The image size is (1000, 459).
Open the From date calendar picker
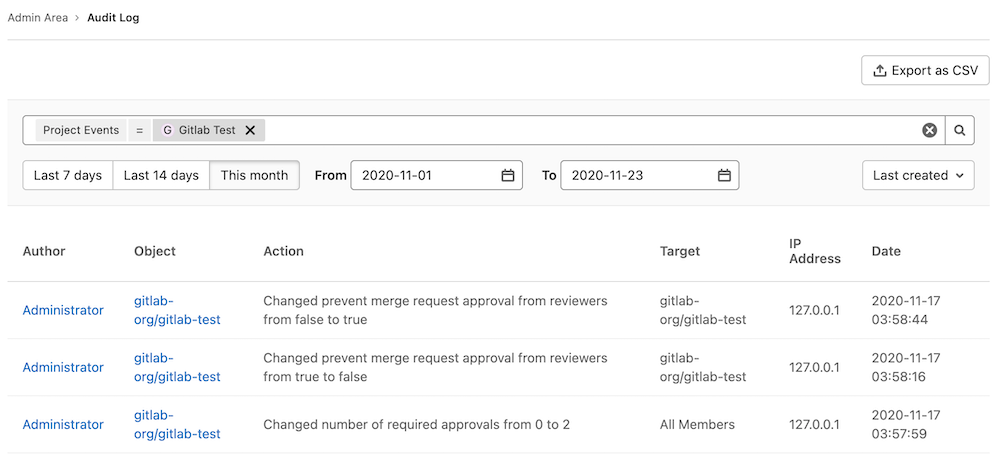pos(508,175)
